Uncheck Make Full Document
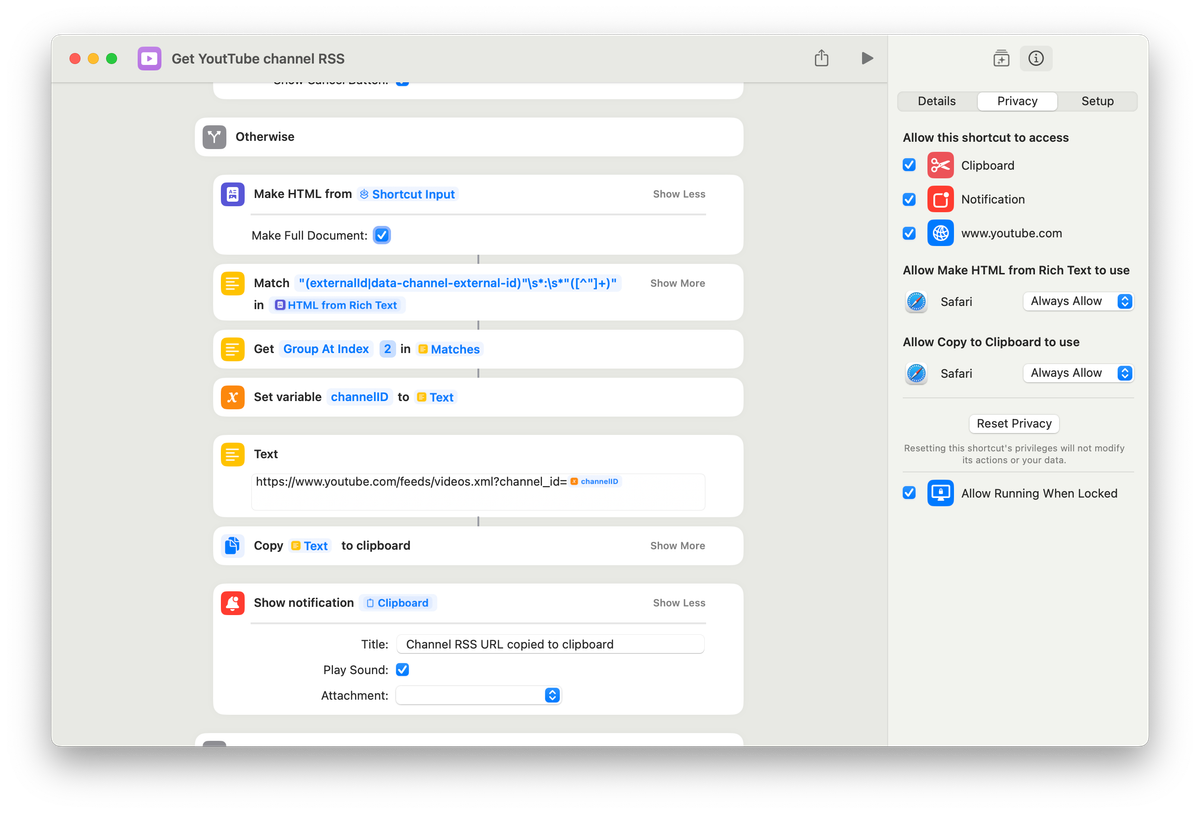The image size is (1200, 814). click(382, 235)
